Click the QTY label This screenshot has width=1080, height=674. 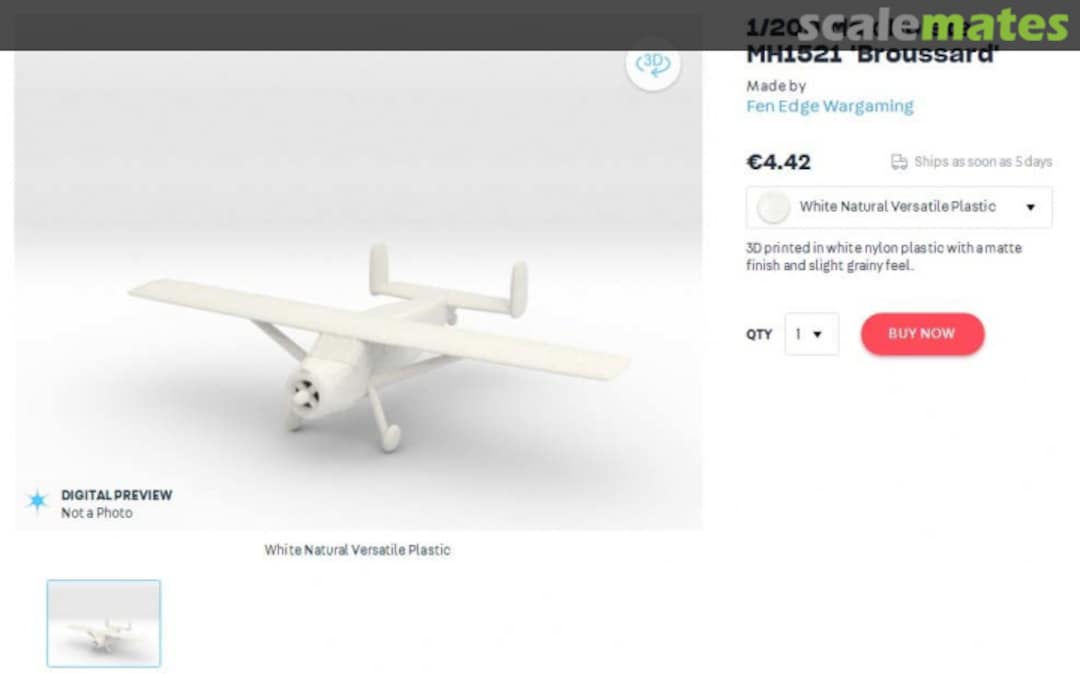759,335
